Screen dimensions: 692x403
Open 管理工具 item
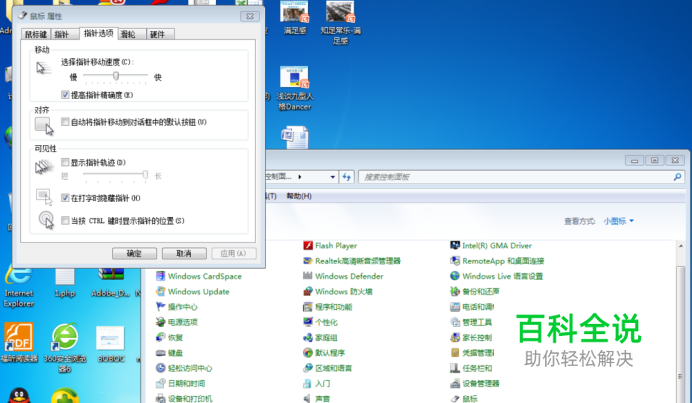[x=471, y=322]
